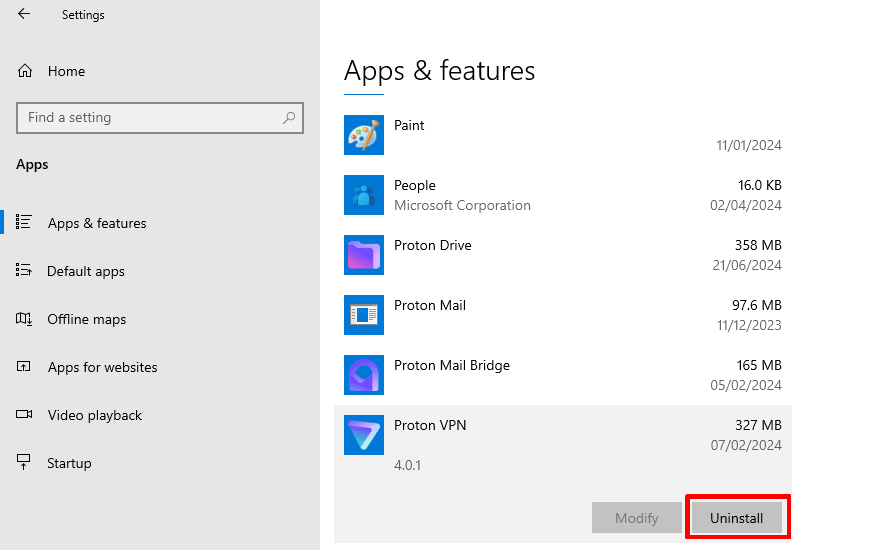Focus the Find a setting search field
884x550 pixels.
(x=160, y=118)
